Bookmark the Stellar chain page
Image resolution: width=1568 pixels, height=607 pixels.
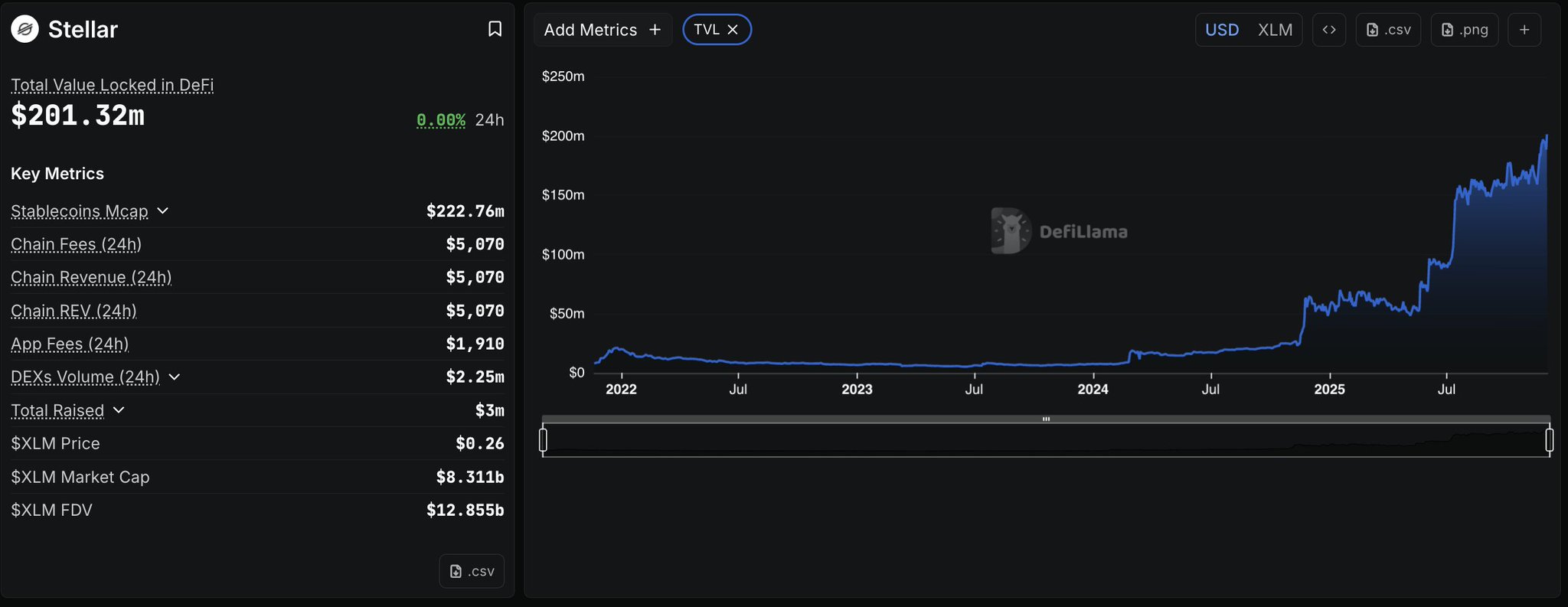pyautogui.click(x=495, y=29)
